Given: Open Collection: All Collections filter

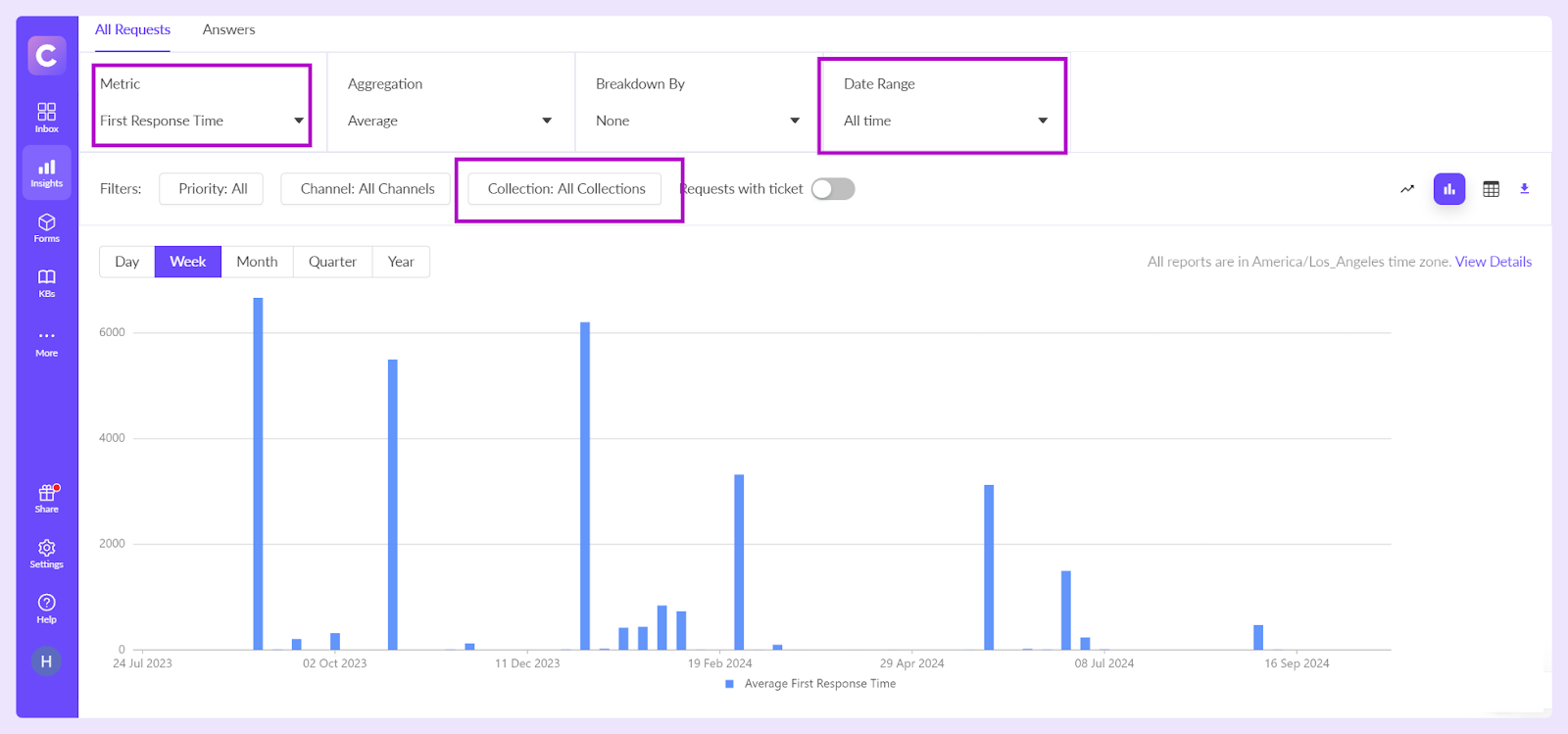Looking at the screenshot, I should pyautogui.click(x=565, y=189).
